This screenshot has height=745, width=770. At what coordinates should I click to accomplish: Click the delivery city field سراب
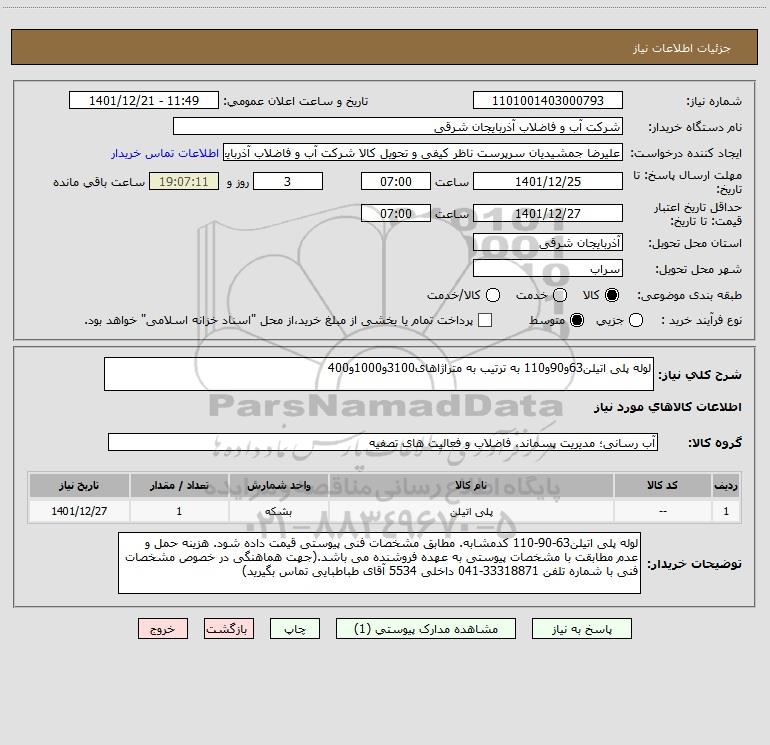click(548, 269)
